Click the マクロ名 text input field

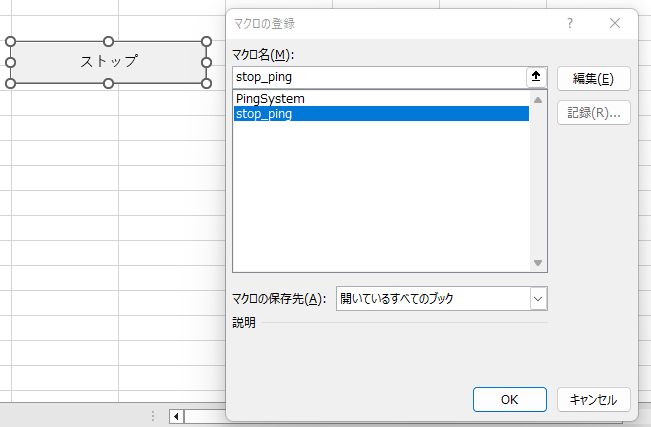pyautogui.click(x=378, y=77)
